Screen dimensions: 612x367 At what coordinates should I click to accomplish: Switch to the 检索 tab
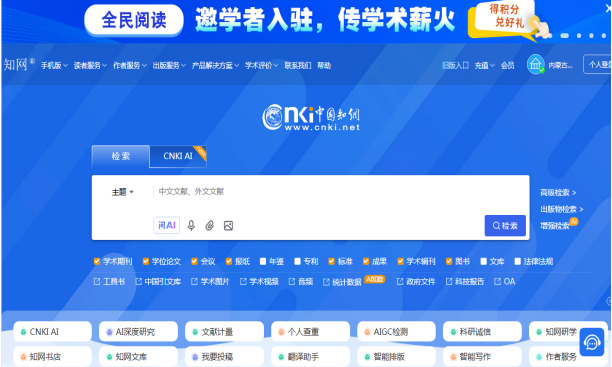coord(121,156)
